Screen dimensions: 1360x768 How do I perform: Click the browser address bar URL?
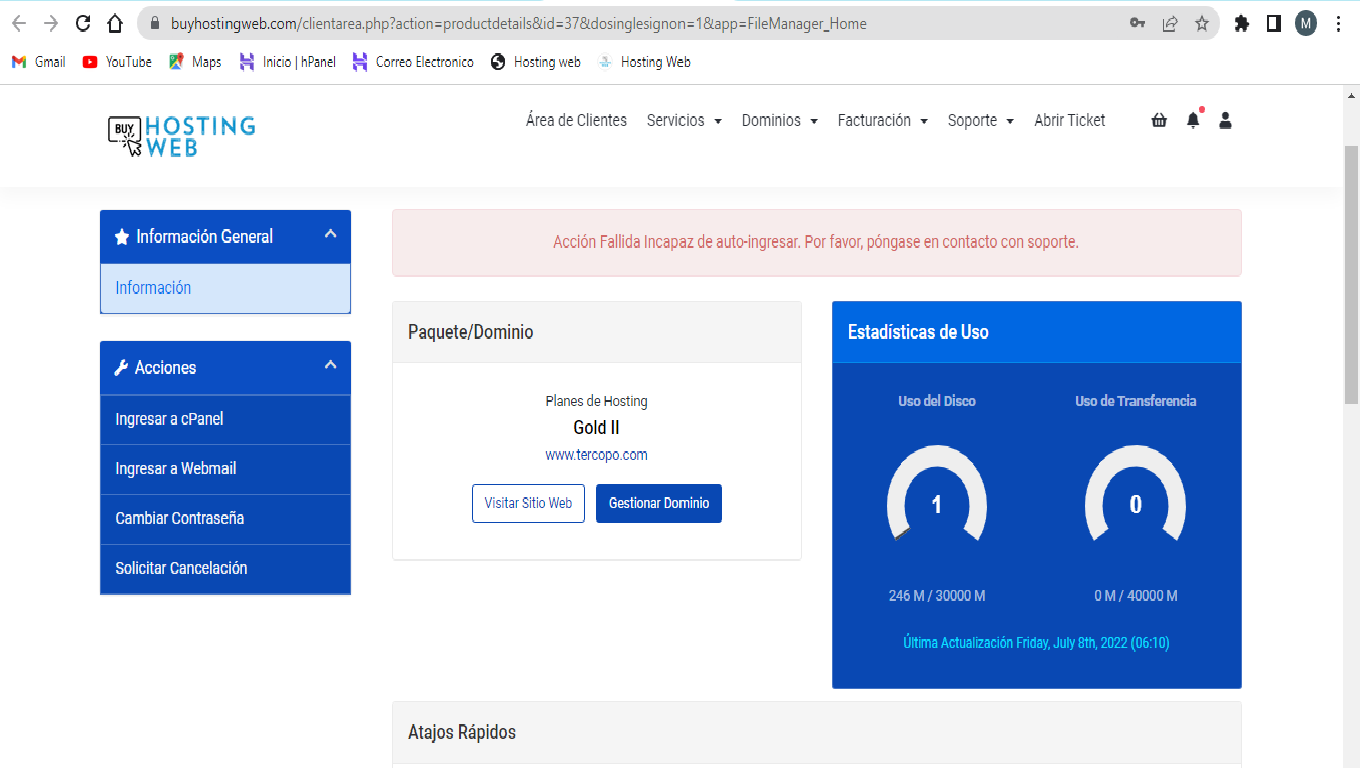coord(518,23)
